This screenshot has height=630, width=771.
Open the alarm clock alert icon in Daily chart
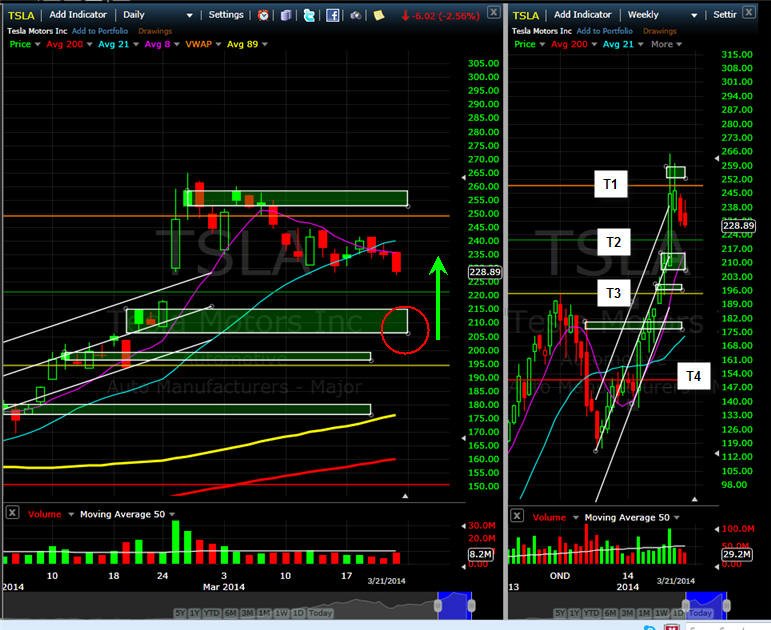coord(263,15)
